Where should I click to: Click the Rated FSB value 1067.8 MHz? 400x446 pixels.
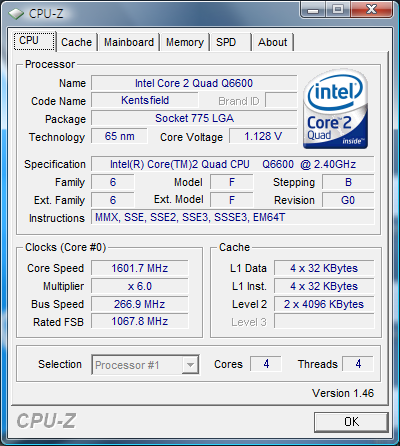point(140,321)
